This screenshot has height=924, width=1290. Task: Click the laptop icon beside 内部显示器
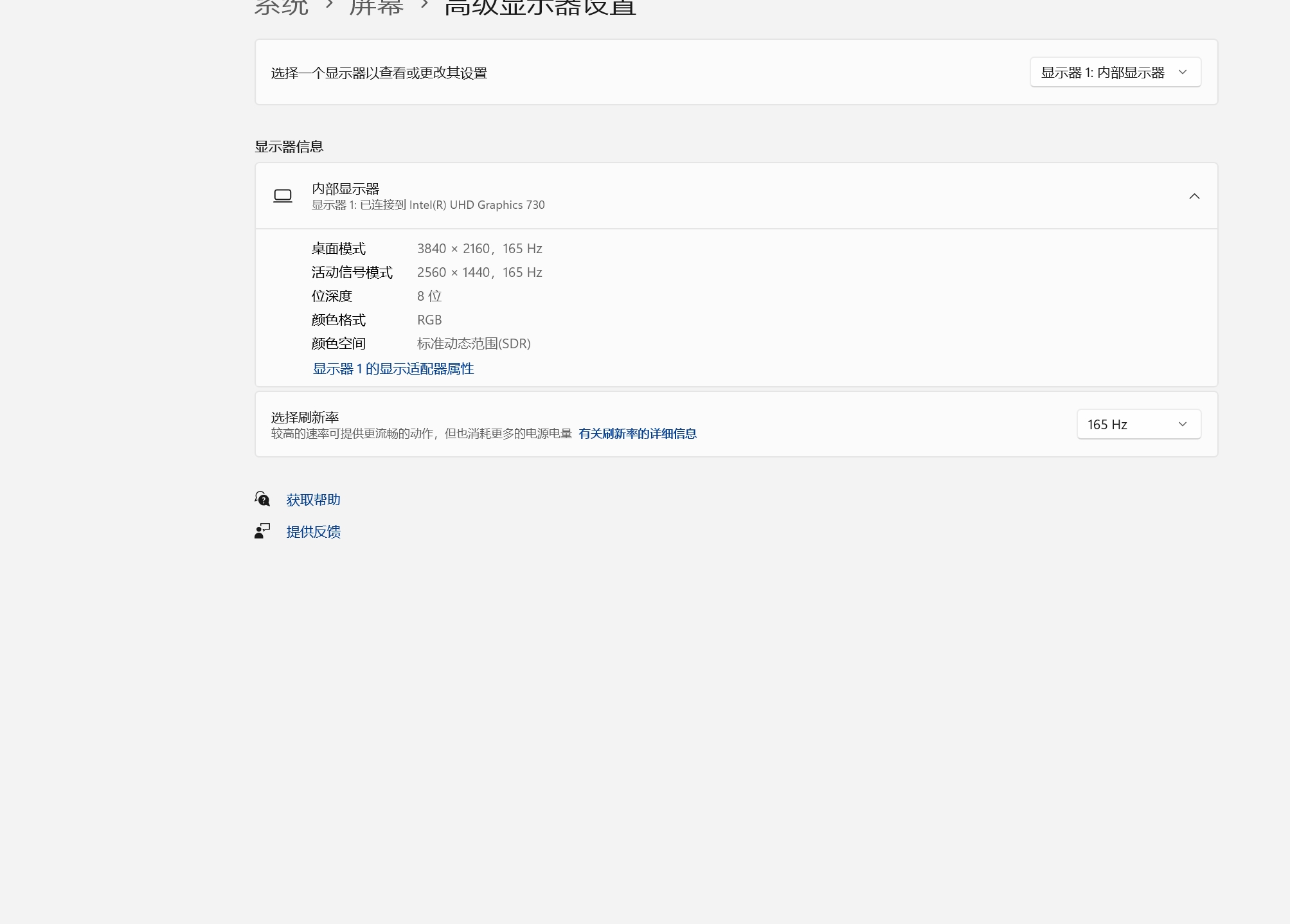(x=283, y=196)
